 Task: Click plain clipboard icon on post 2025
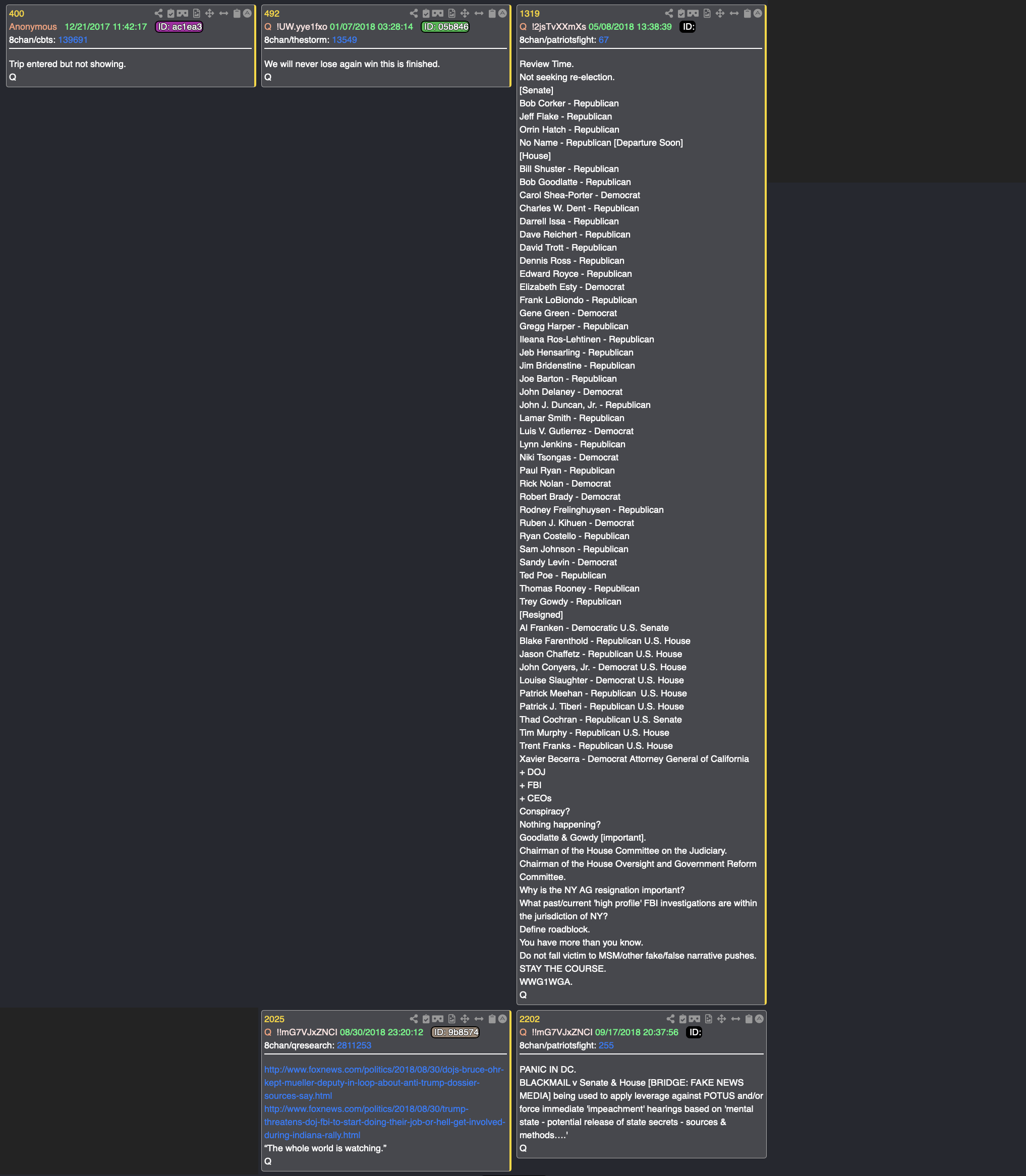pos(492,1019)
